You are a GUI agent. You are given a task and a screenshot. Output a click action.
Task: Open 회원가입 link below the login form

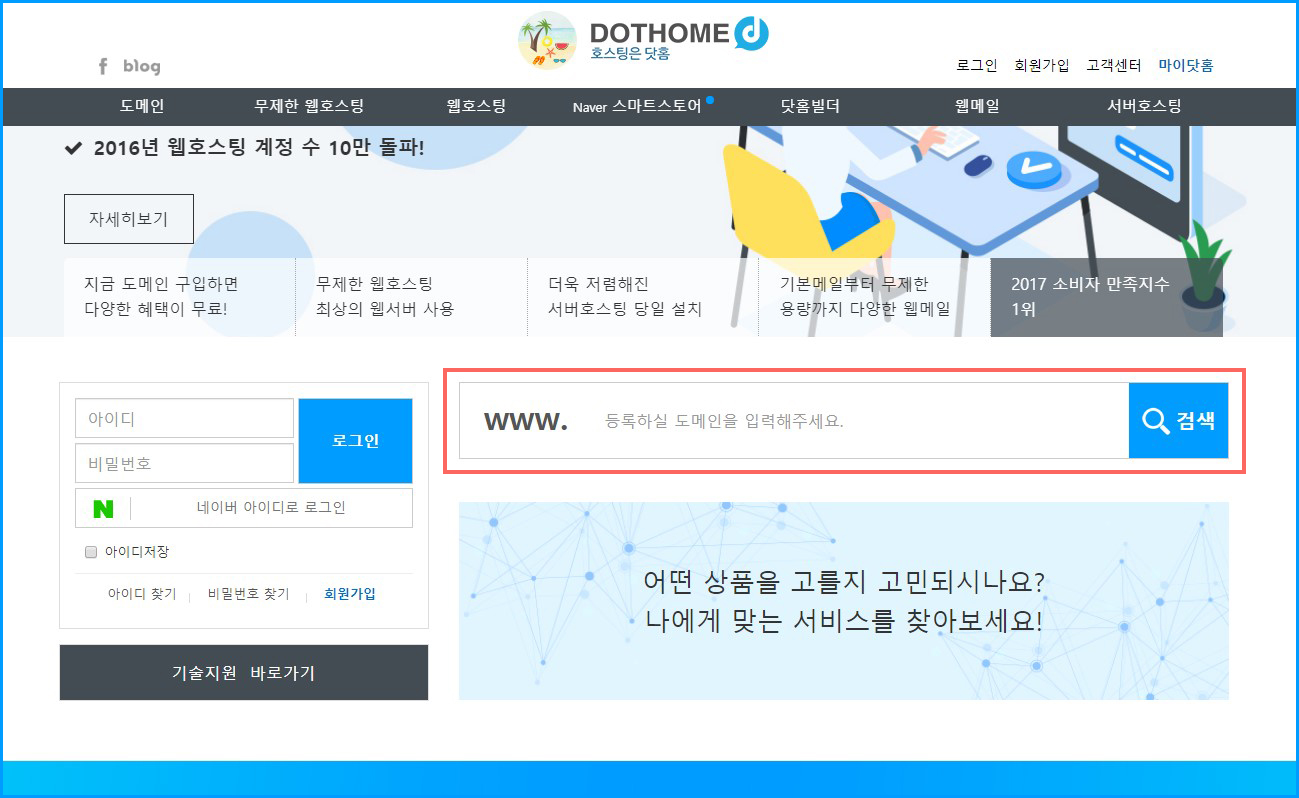tap(350, 594)
